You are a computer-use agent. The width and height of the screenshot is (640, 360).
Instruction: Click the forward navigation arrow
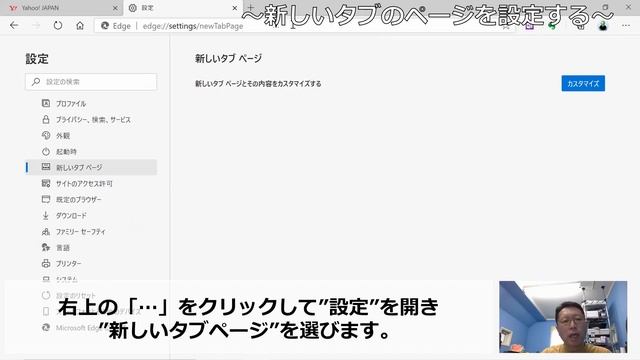[36, 26]
